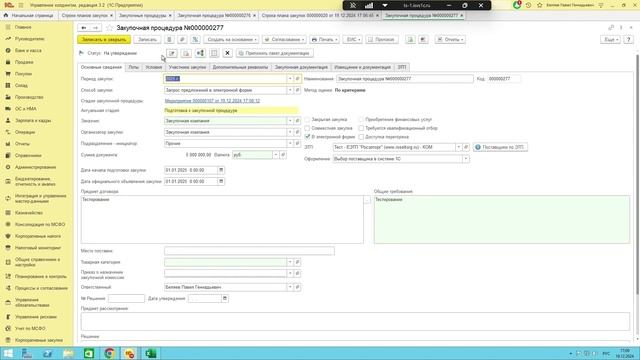Toggle the Доступна переторжка checkbox
The image size is (640, 360).
361,137
